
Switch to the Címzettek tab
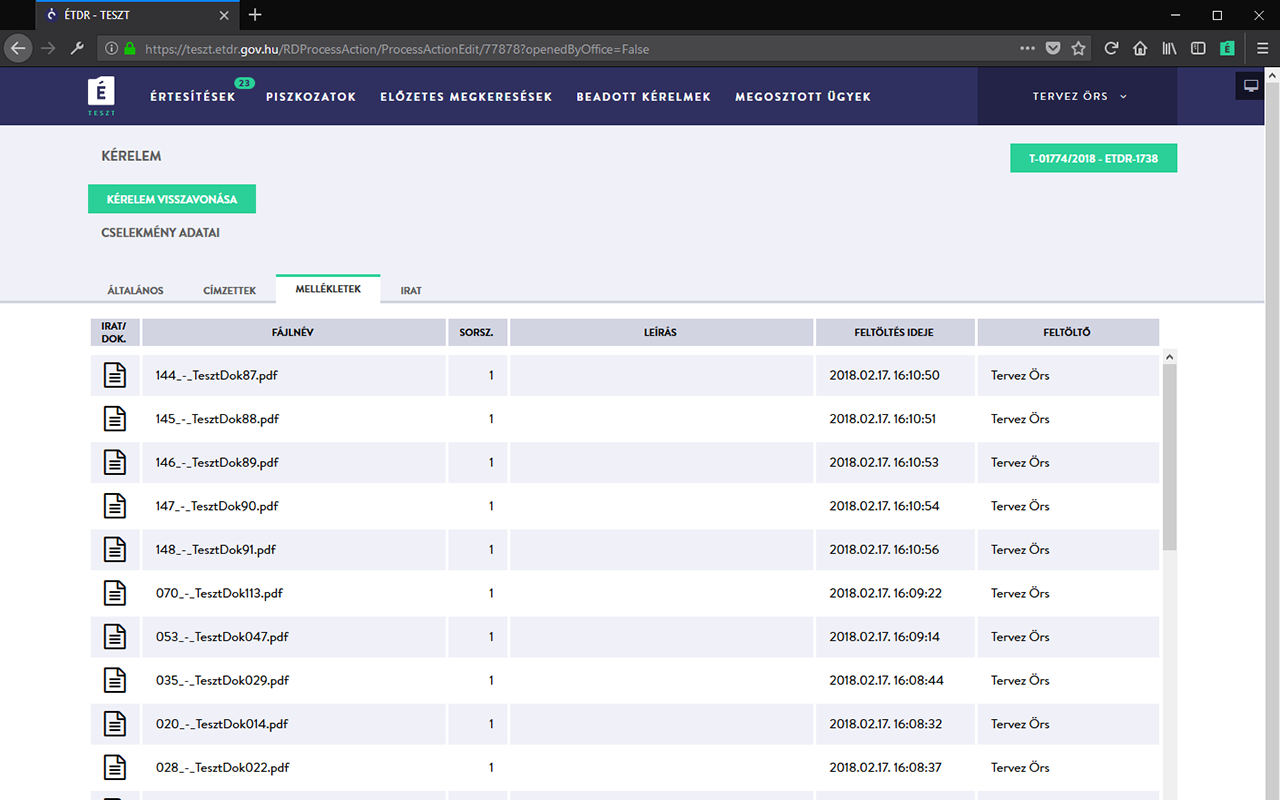pos(229,290)
